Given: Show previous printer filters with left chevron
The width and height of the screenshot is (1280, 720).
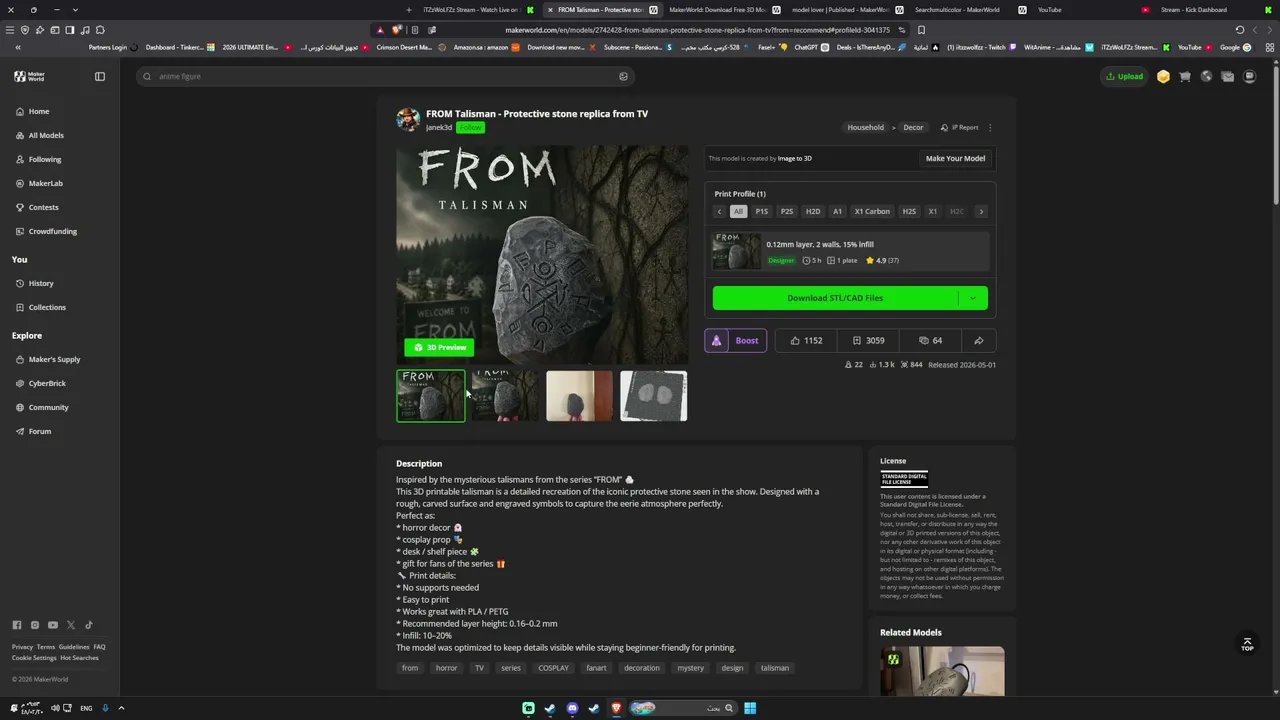Looking at the screenshot, I should 719,212.
